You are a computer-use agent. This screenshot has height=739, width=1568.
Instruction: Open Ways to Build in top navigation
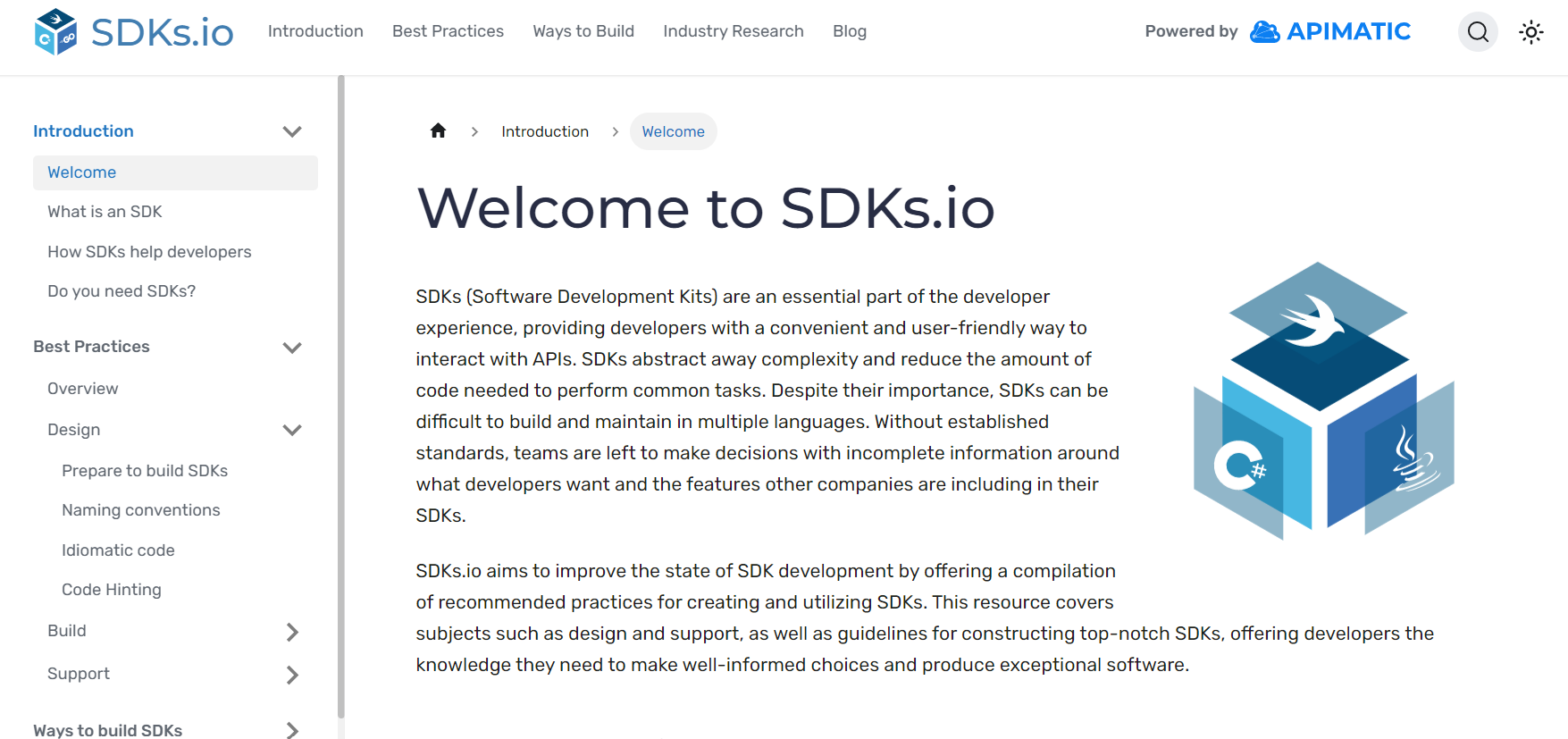pyautogui.click(x=583, y=31)
